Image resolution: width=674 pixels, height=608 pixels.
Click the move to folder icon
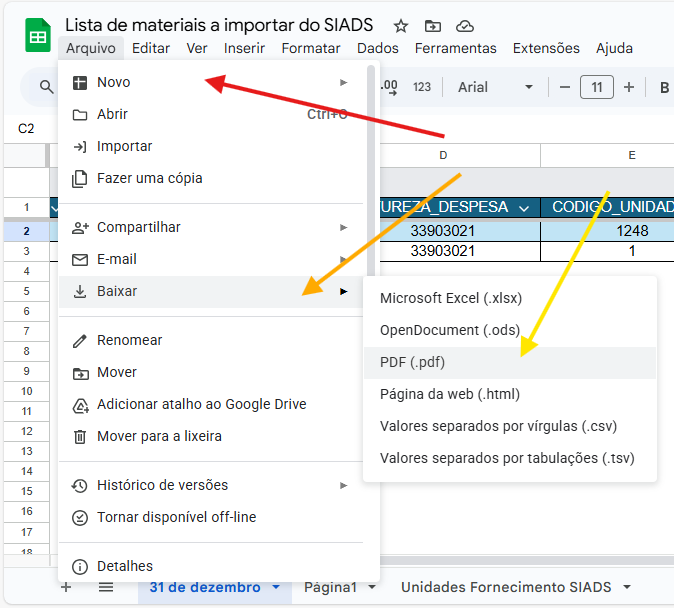(x=432, y=26)
